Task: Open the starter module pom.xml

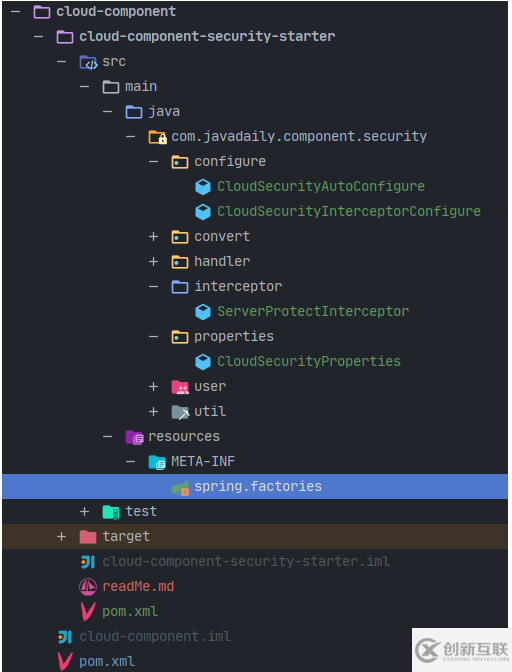Action: click(130, 612)
